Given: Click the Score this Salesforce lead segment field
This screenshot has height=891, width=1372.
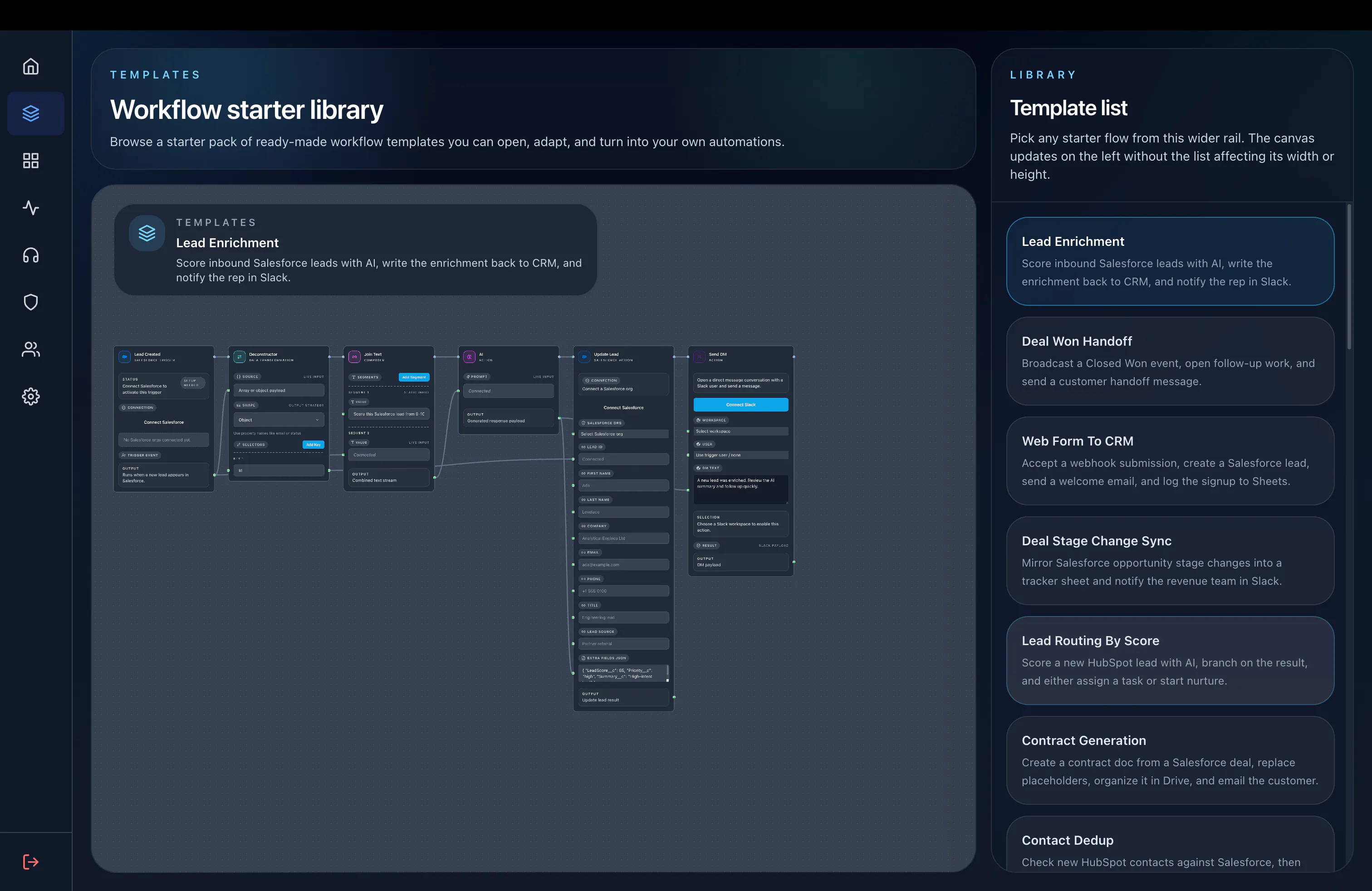Looking at the screenshot, I should pos(388,414).
